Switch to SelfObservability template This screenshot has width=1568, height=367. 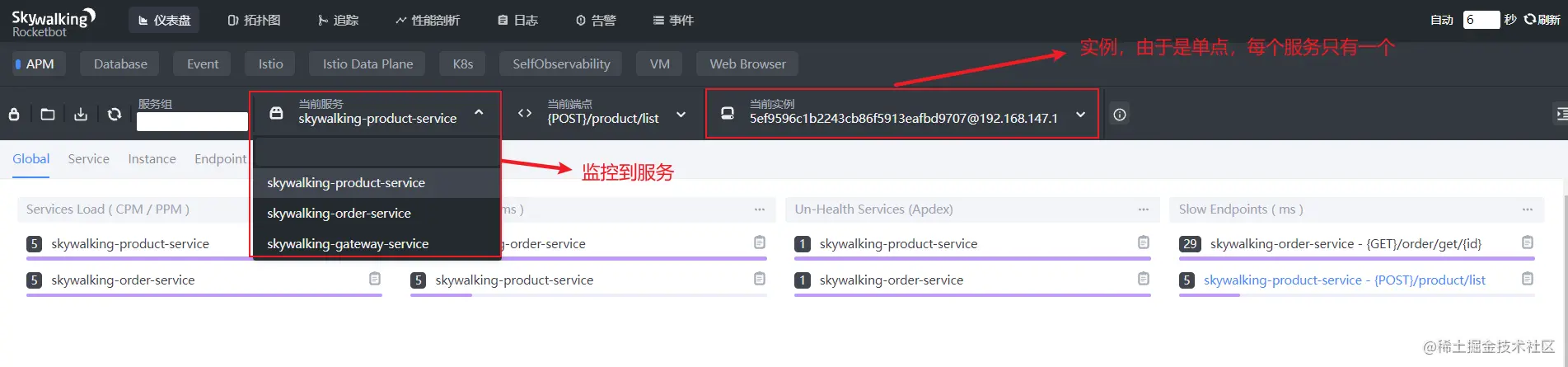(x=561, y=64)
